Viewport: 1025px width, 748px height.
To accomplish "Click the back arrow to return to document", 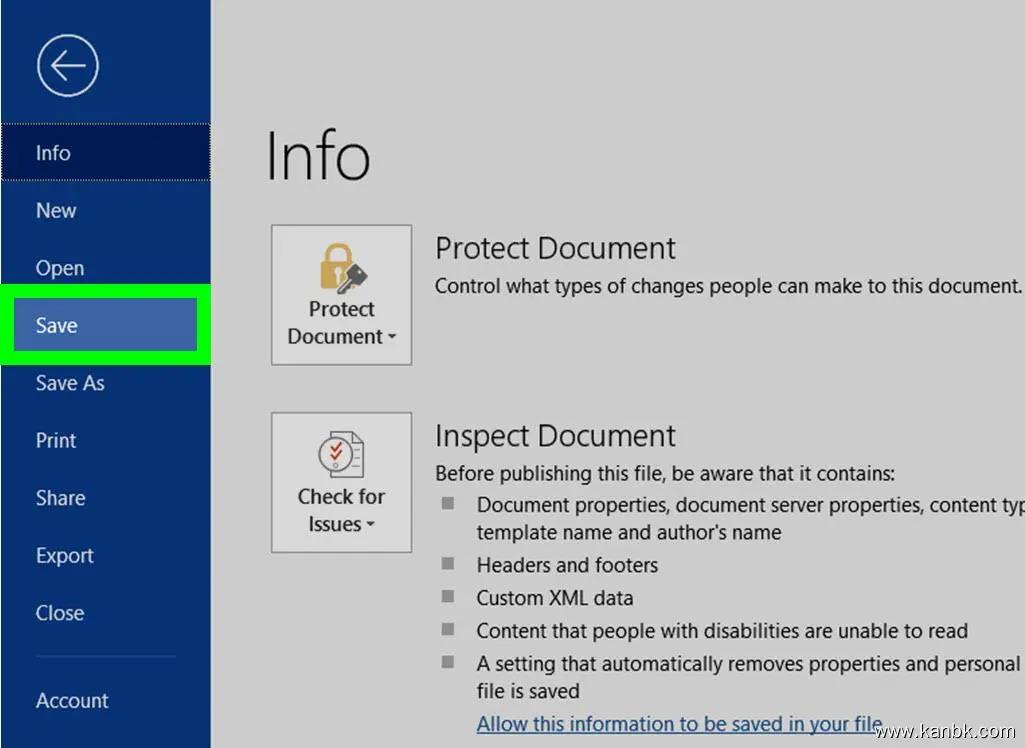I will coord(68,66).
